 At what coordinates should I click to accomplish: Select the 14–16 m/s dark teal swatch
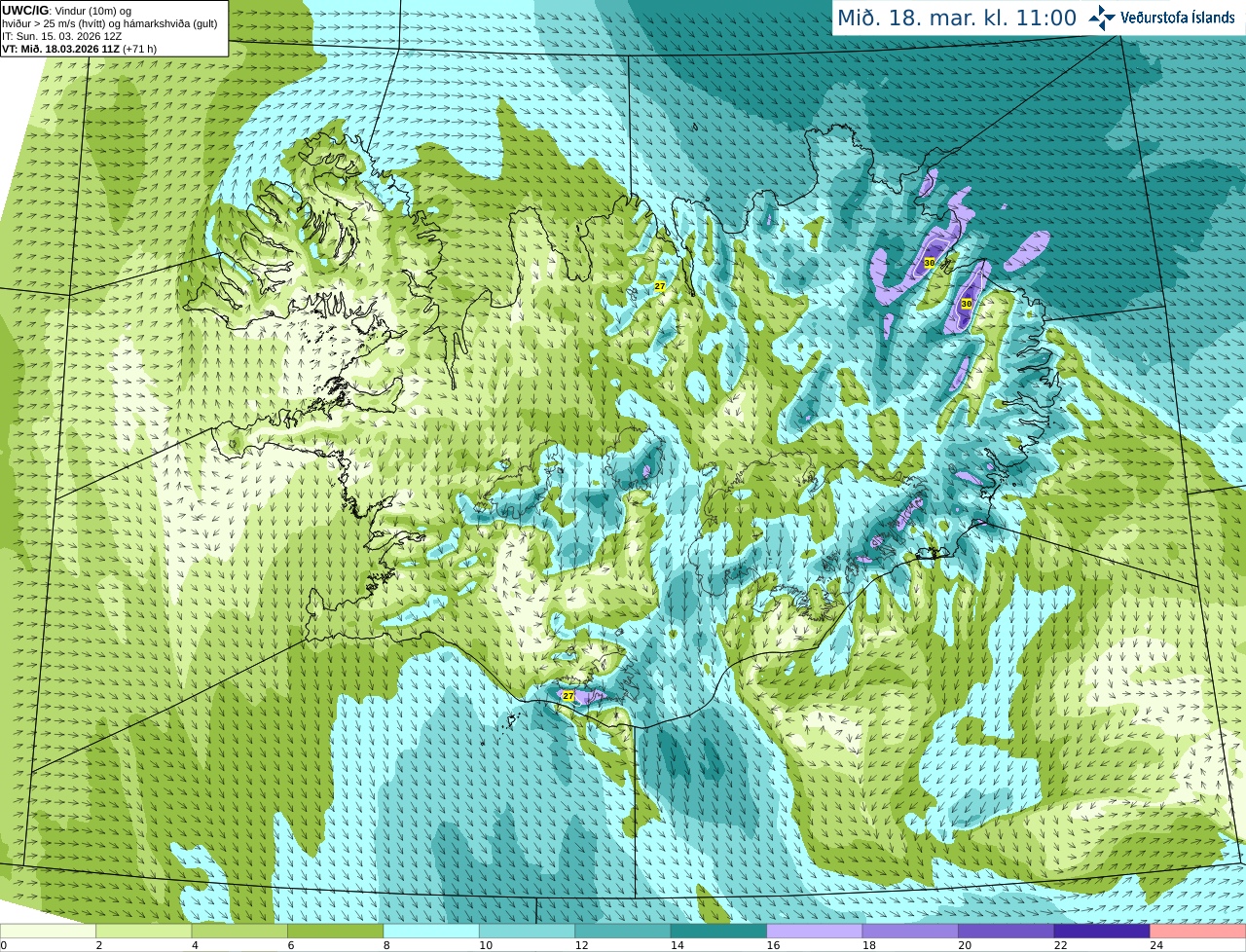[719, 931]
